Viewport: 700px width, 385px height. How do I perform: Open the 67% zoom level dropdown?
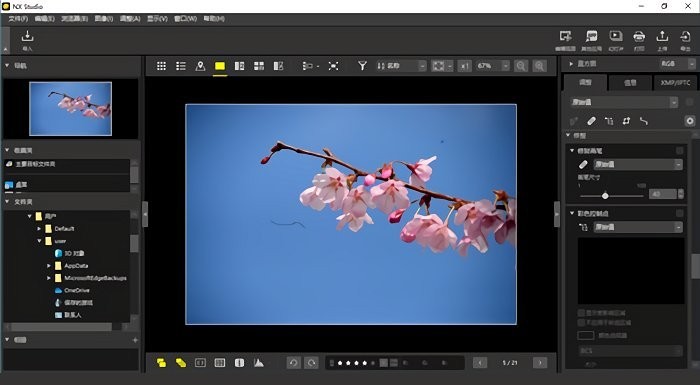pyautogui.click(x=493, y=66)
